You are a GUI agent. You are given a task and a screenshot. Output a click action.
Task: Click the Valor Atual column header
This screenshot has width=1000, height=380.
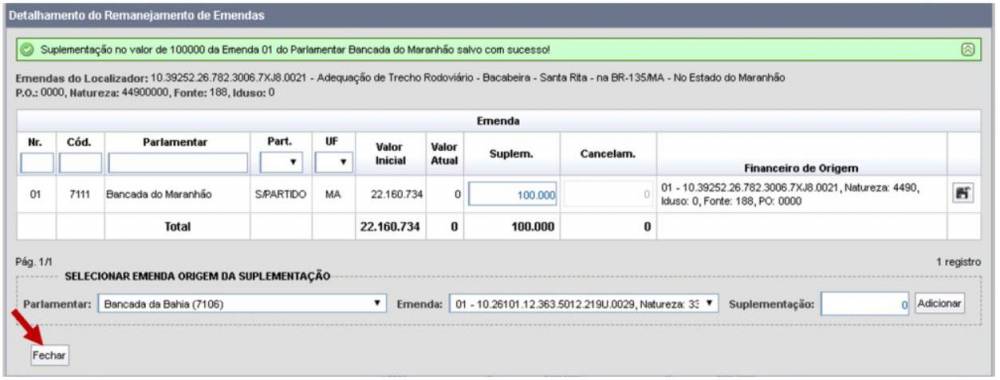click(x=445, y=154)
